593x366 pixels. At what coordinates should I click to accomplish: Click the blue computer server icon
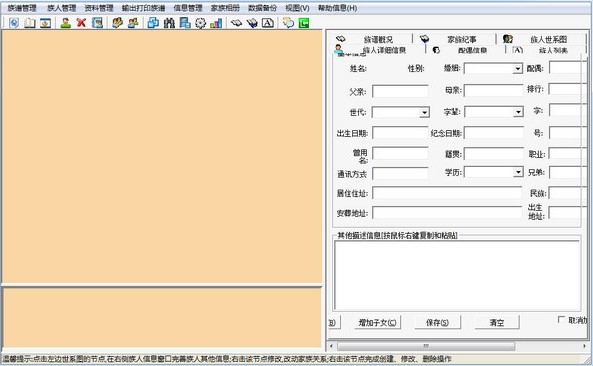185,23
